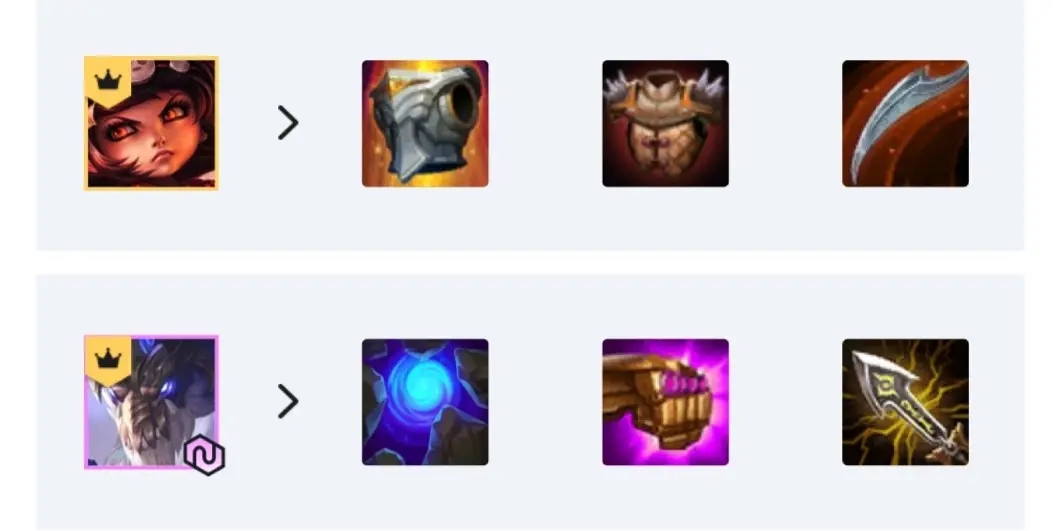
Task: Select the golden Jeweled Gauntlet fist item
Action: 665,402
